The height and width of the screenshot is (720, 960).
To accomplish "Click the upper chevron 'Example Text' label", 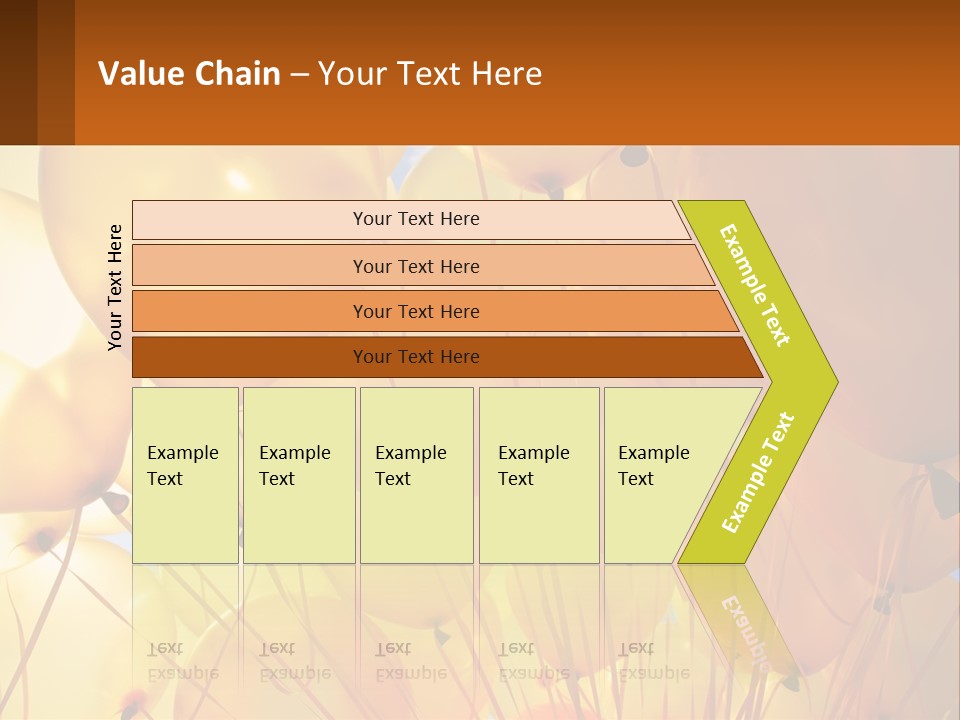I will [756, 285].
